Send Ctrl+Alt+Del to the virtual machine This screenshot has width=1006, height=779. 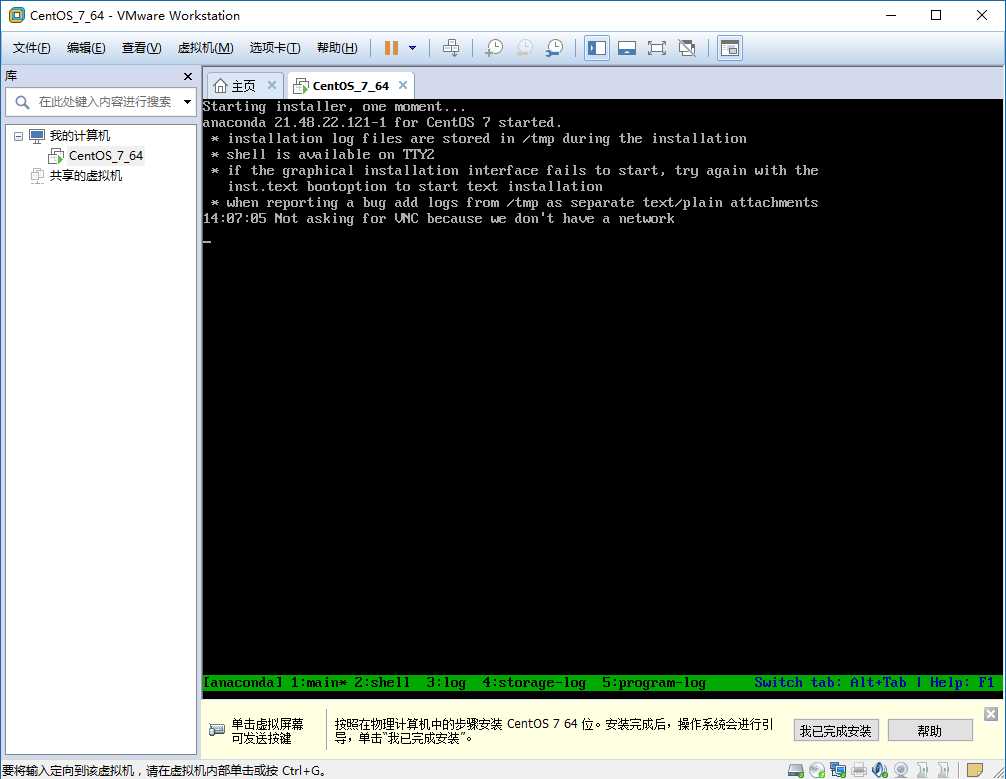[x=452, y=48]
